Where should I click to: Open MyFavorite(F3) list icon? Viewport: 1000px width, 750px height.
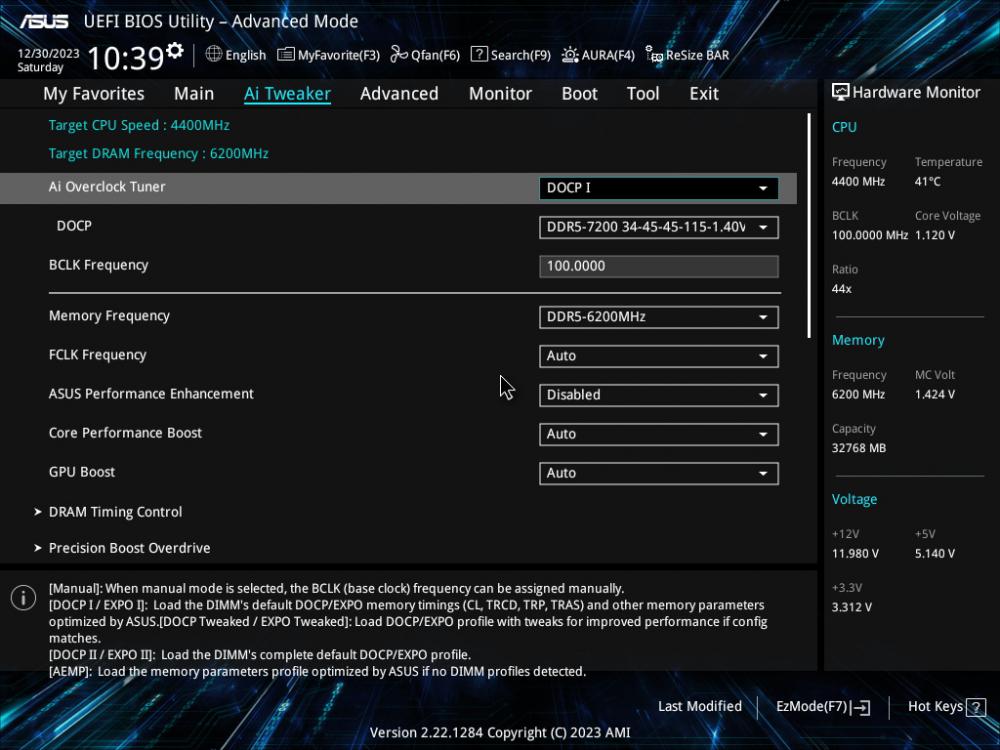[x=286, y=55]
